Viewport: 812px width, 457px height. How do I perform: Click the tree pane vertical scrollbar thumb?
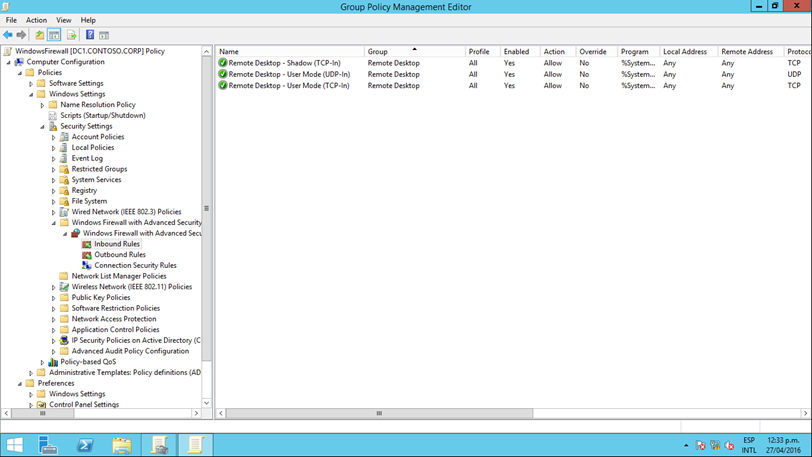click(207, 208)
